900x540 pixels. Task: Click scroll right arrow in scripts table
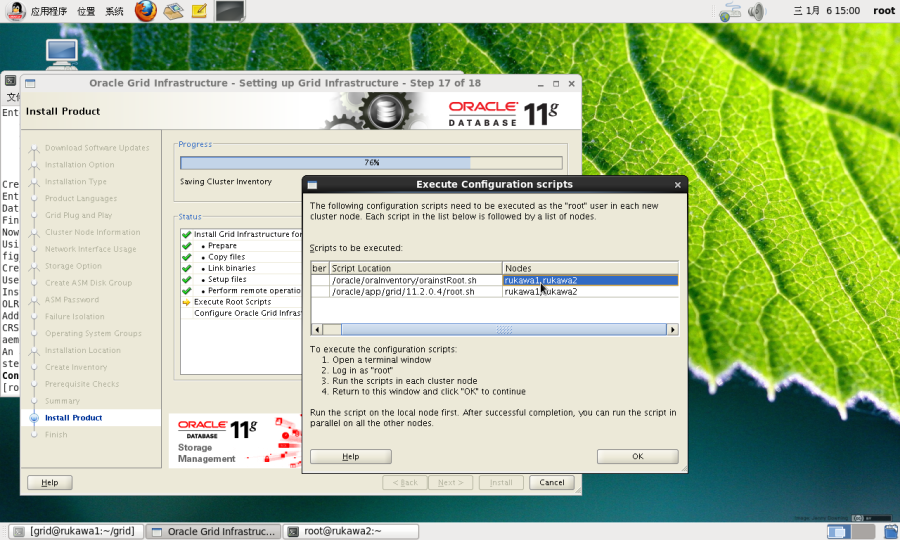[672, 329]
